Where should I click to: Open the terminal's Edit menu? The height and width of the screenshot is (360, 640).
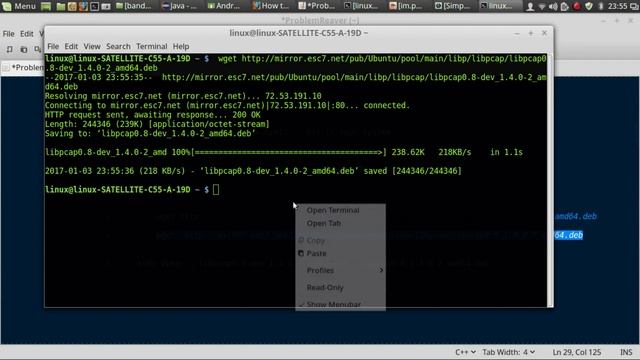point(71,46)
